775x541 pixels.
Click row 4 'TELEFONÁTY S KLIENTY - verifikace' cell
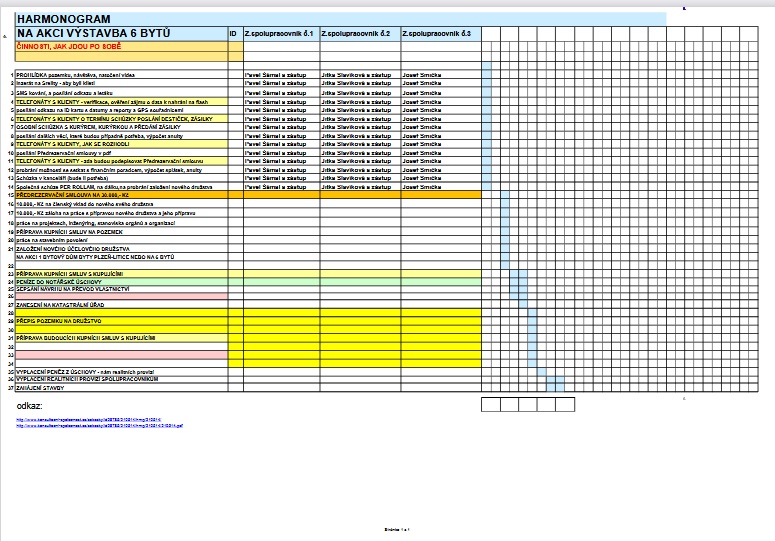pos(122,102)
